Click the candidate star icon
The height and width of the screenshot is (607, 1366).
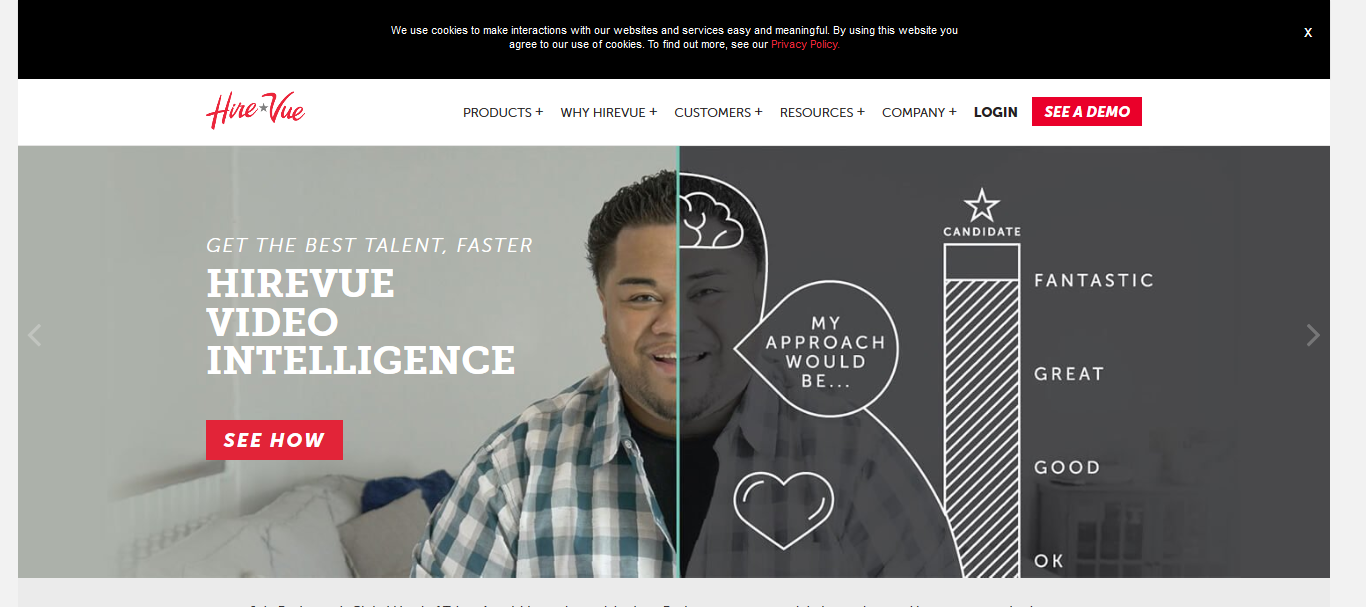(x=982, y=205)
